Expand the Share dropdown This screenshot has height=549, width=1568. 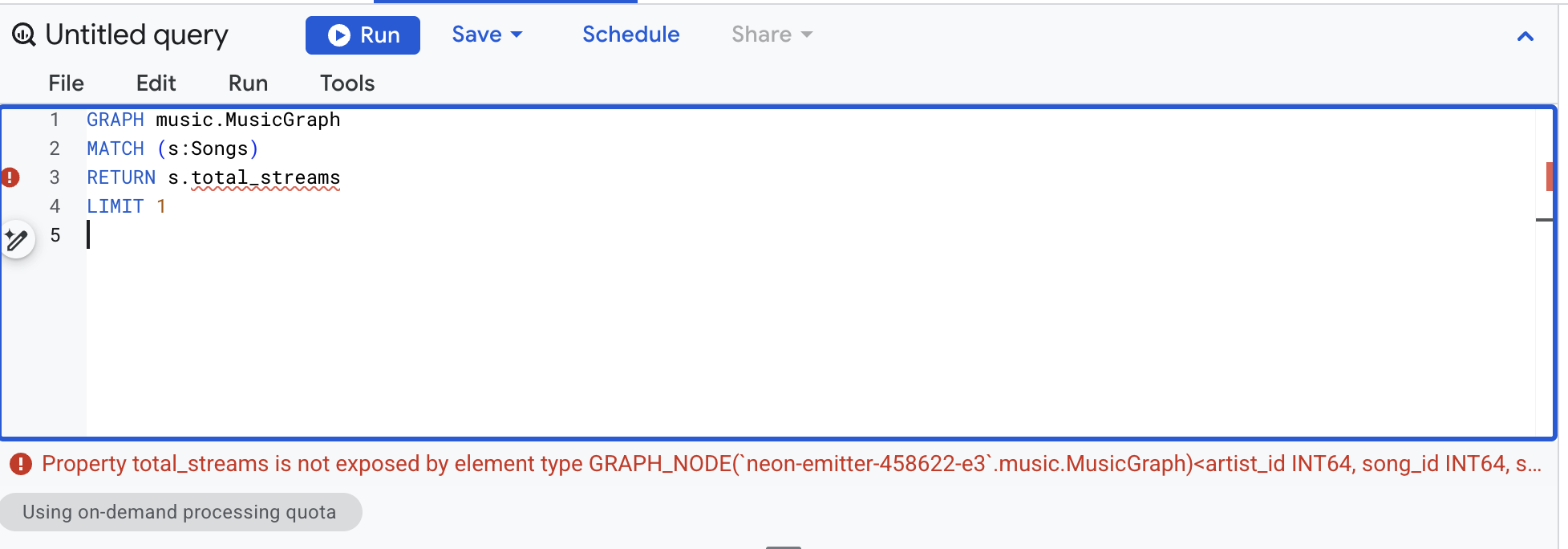(772, 35)
